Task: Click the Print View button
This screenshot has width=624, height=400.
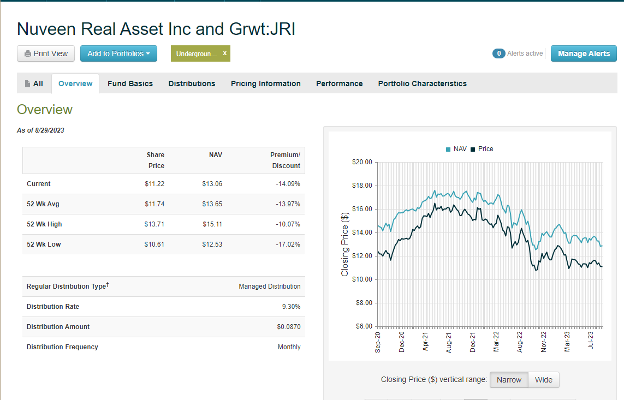Action: [x=44, y=53]
